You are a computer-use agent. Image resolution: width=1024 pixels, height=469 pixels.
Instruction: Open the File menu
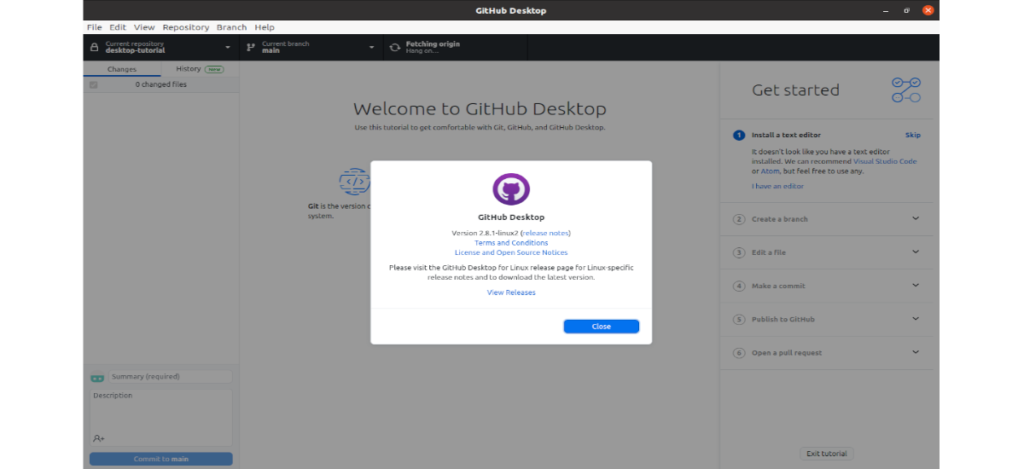(x=94, y=27)
